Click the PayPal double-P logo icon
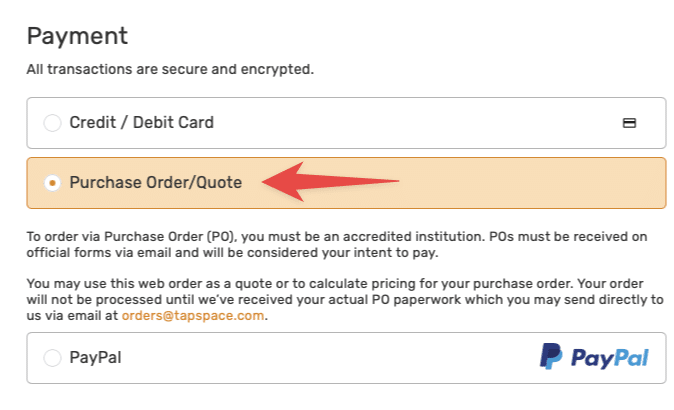This screenshot has height=410, width=674. click(550, 357)
